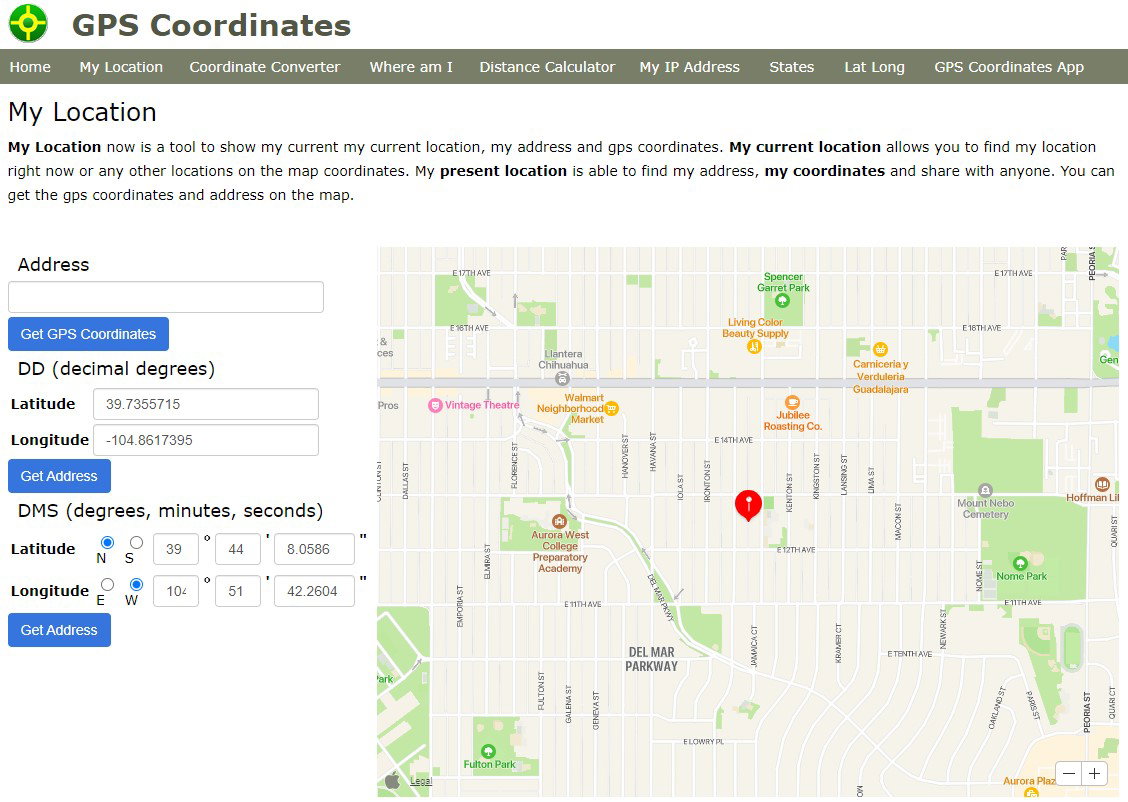This screenshot has height=802, width=1128.
Task: Focus latitude degrees field 39
Action: click(176, 550)
